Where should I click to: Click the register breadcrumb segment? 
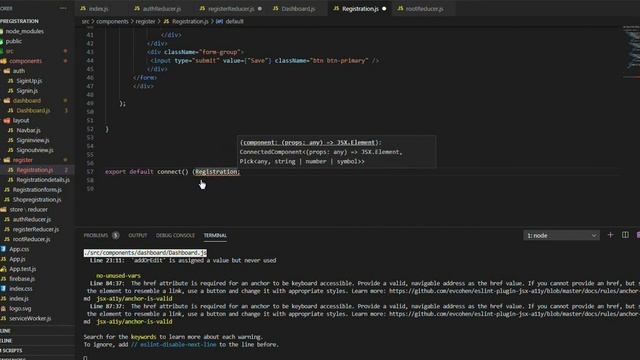tap(145, 22)
